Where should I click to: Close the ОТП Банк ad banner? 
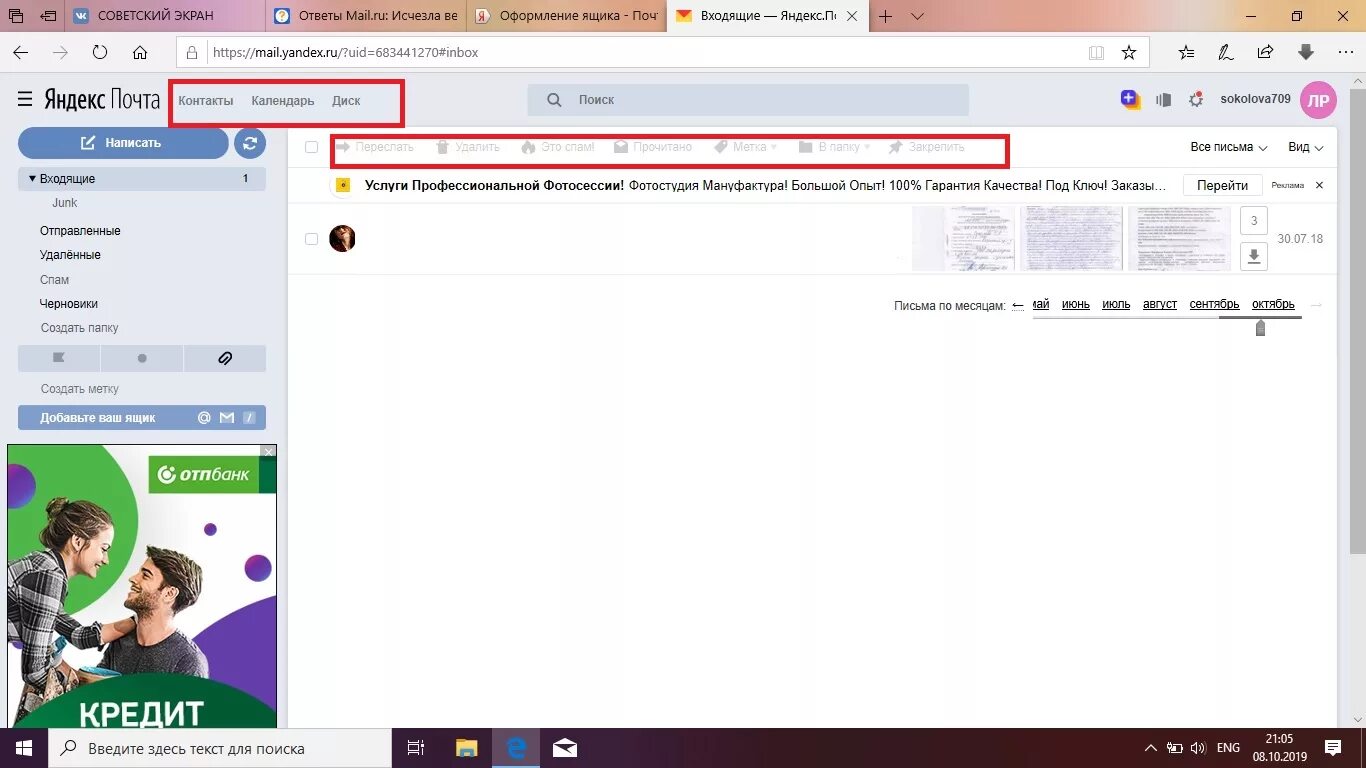click(268, 452)
